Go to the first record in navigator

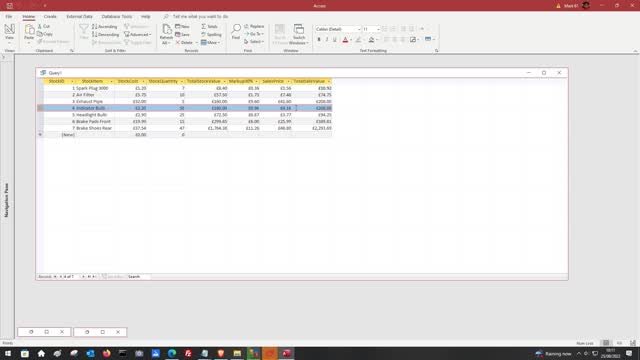[56, 276]
